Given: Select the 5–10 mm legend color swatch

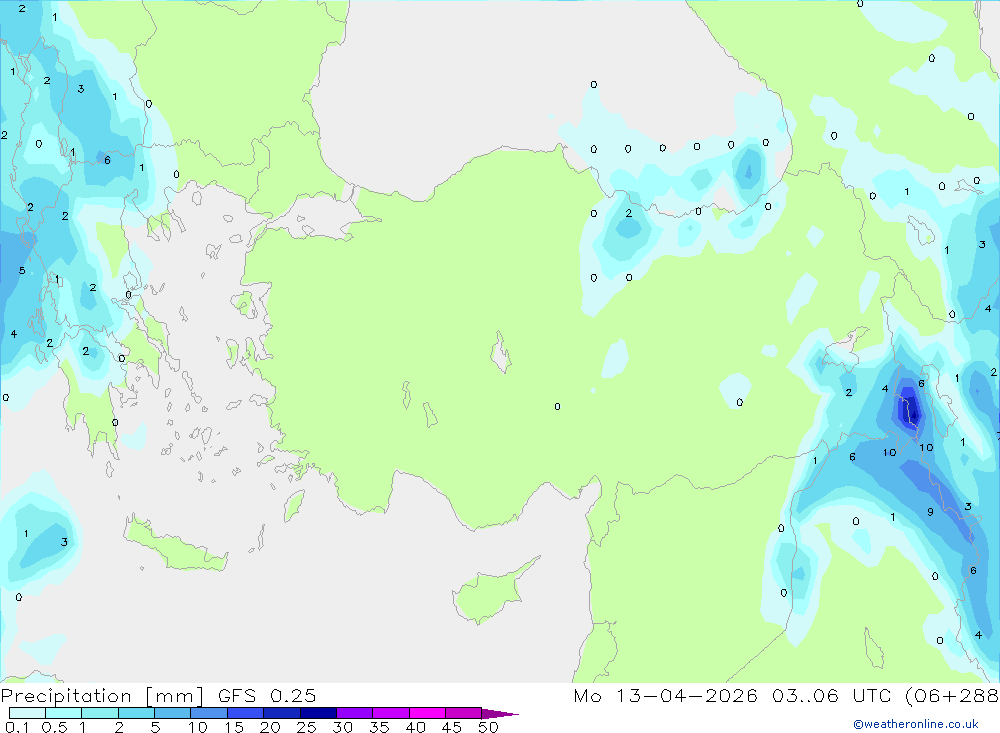Looking at the screenshot, I should tap(173, 713).
